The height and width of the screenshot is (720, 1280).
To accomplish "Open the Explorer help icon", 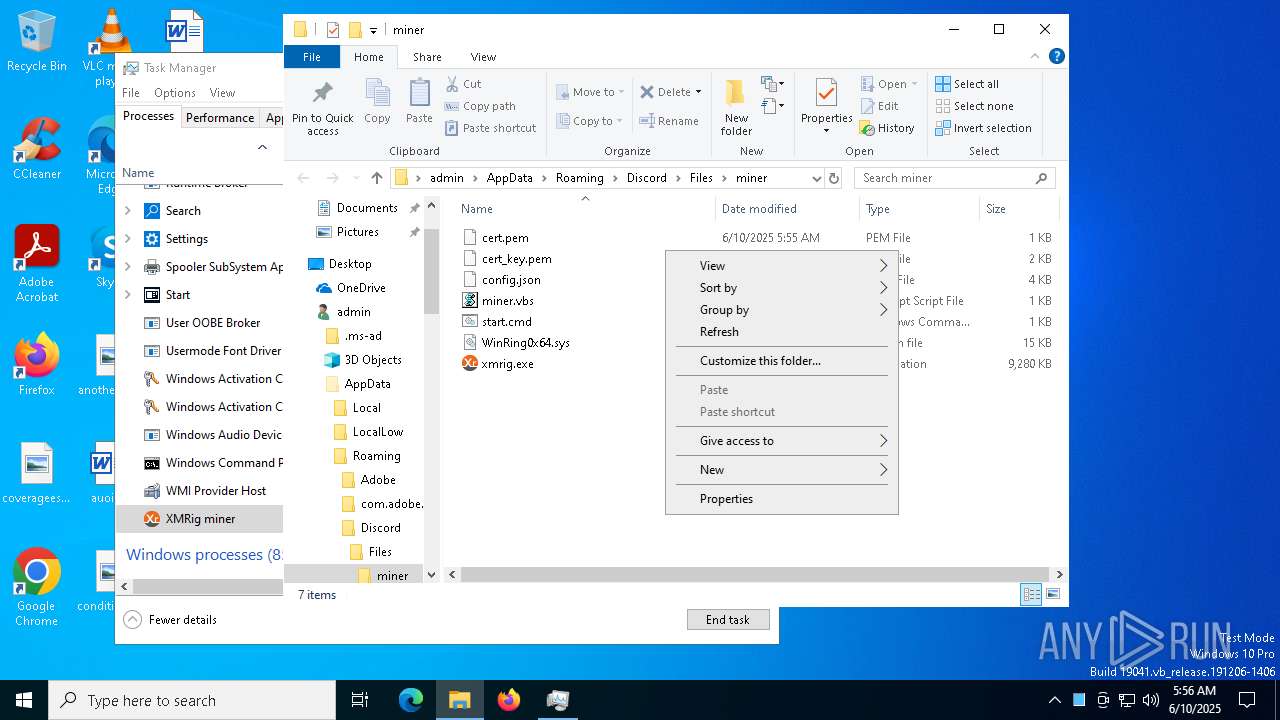I will (x=1057, y=57).
